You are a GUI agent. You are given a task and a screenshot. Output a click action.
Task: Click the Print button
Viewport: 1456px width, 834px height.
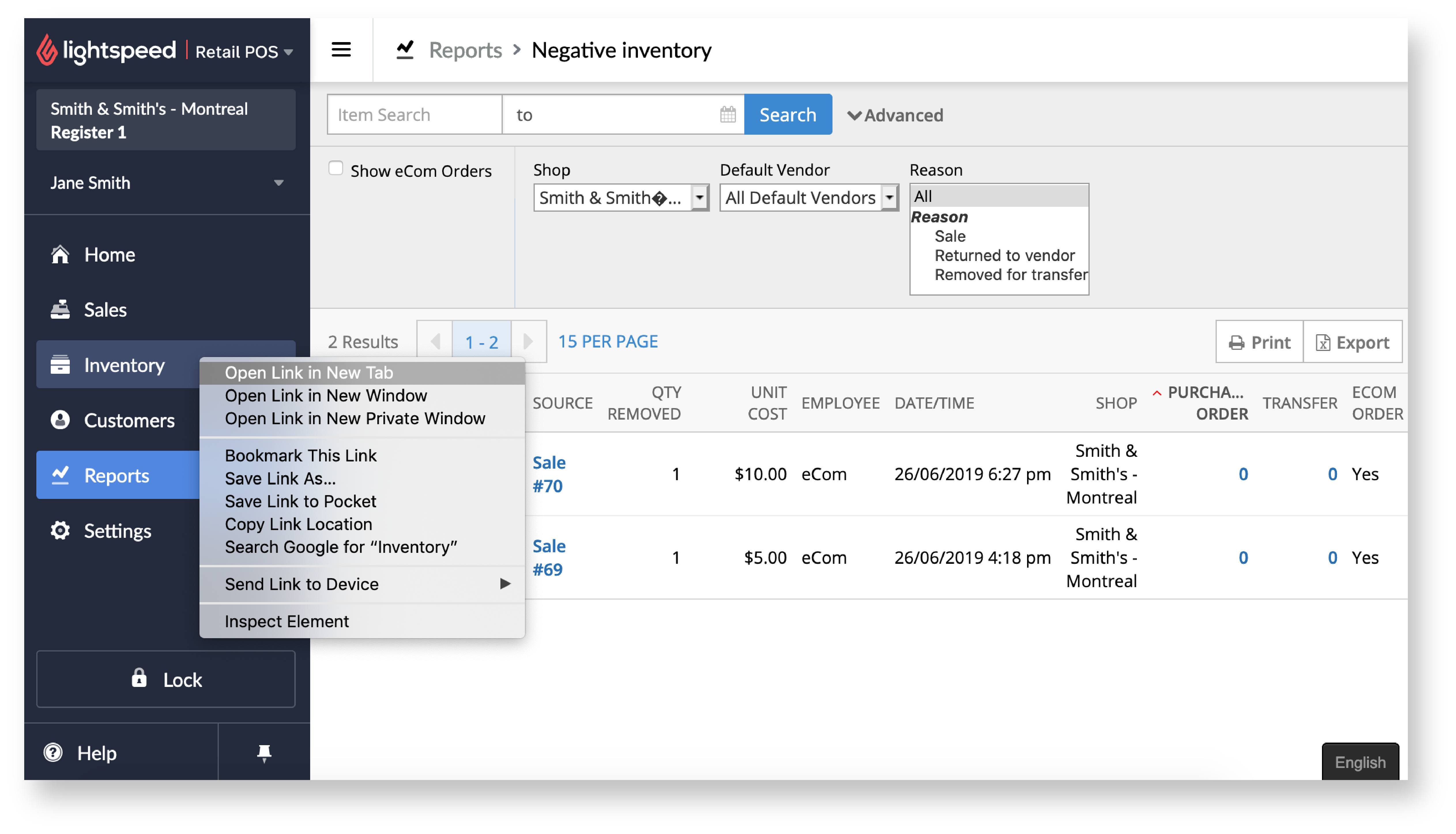pos(1258,342)
